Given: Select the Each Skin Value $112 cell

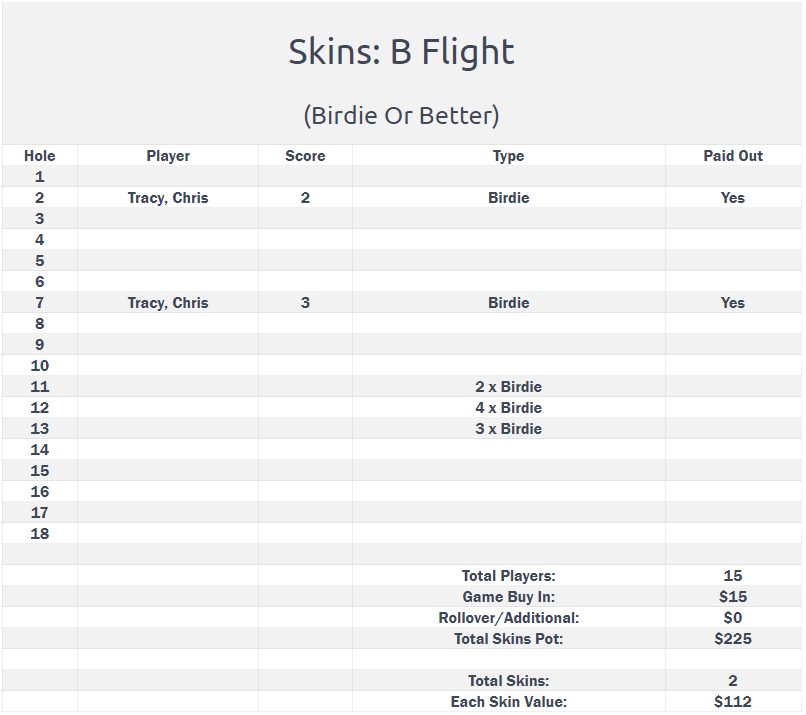Looking at the screenshot, I should (x=733, y=702).
